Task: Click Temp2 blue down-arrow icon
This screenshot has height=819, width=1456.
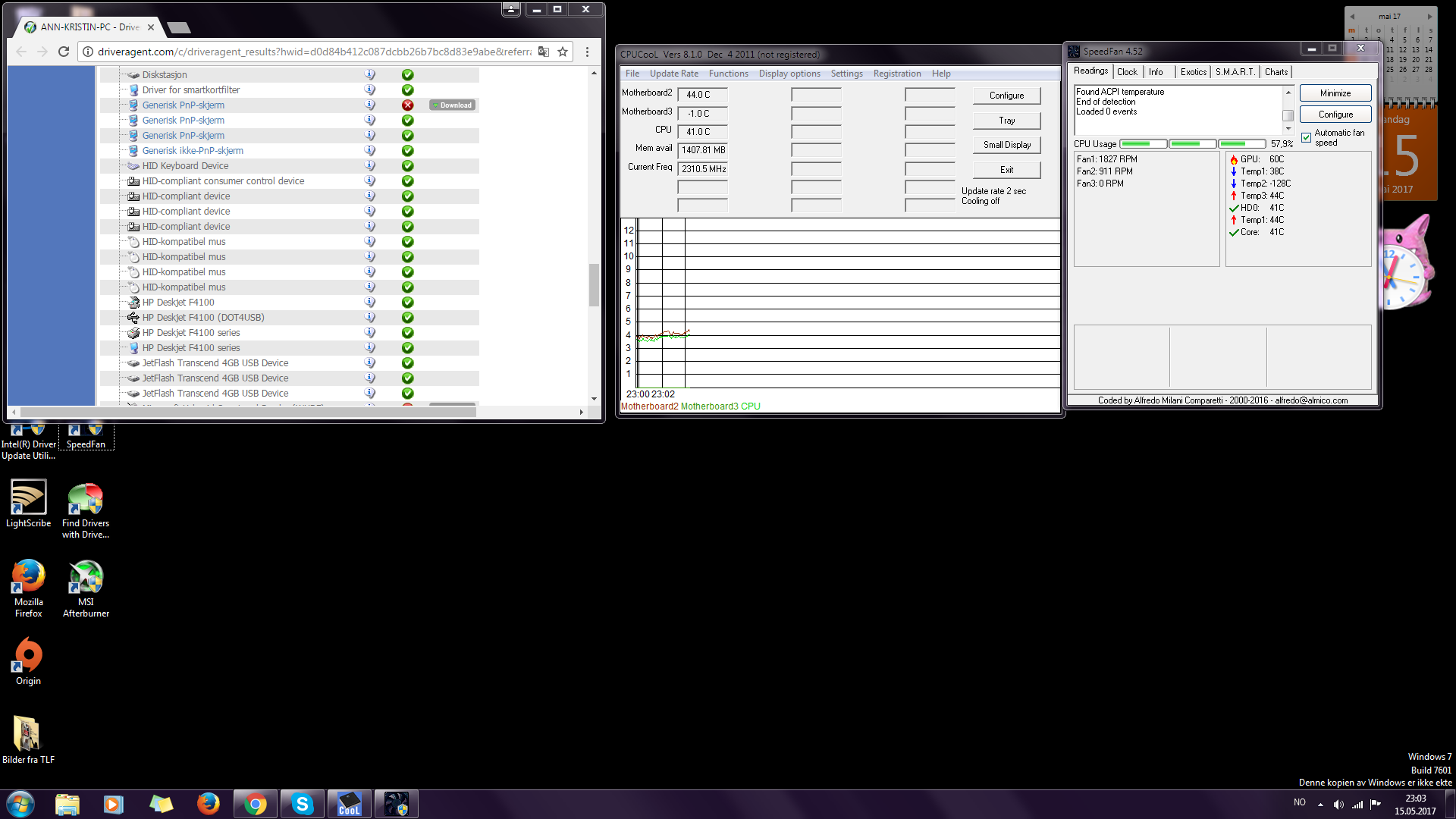Action: (x=1234, y=184)
